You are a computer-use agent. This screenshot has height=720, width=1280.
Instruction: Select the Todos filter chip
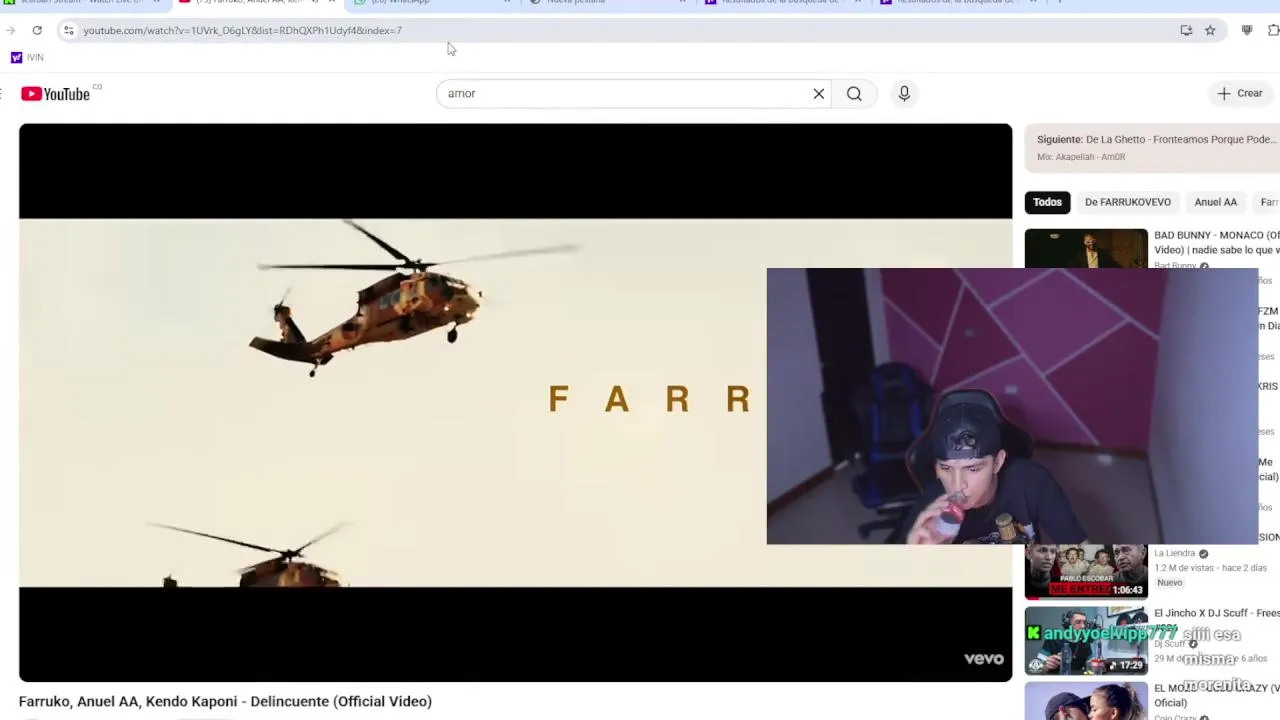tap(1047, 202)
